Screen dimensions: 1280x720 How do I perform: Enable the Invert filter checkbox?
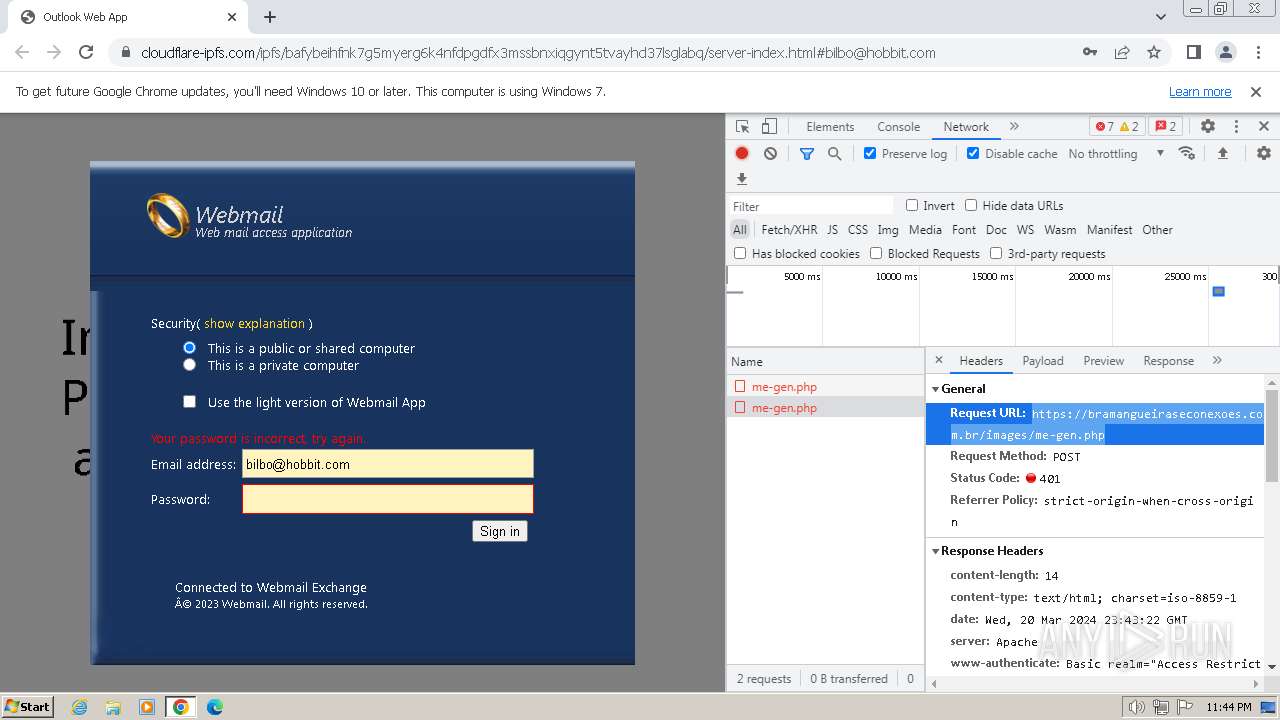pyautogui.click(x=912, y=205)
